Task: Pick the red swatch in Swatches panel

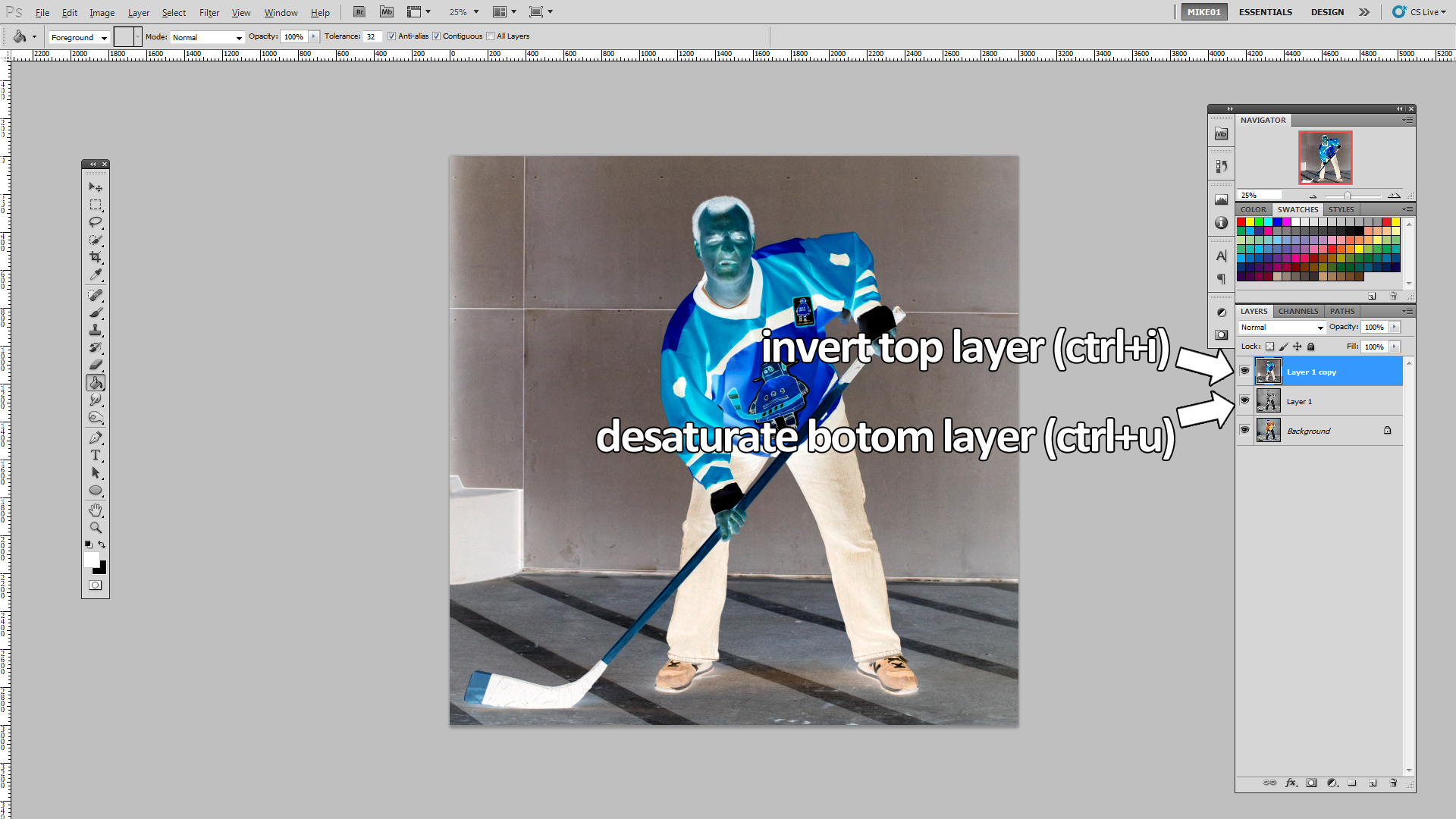Action: pyautogui.click(x=1241, y=221)
